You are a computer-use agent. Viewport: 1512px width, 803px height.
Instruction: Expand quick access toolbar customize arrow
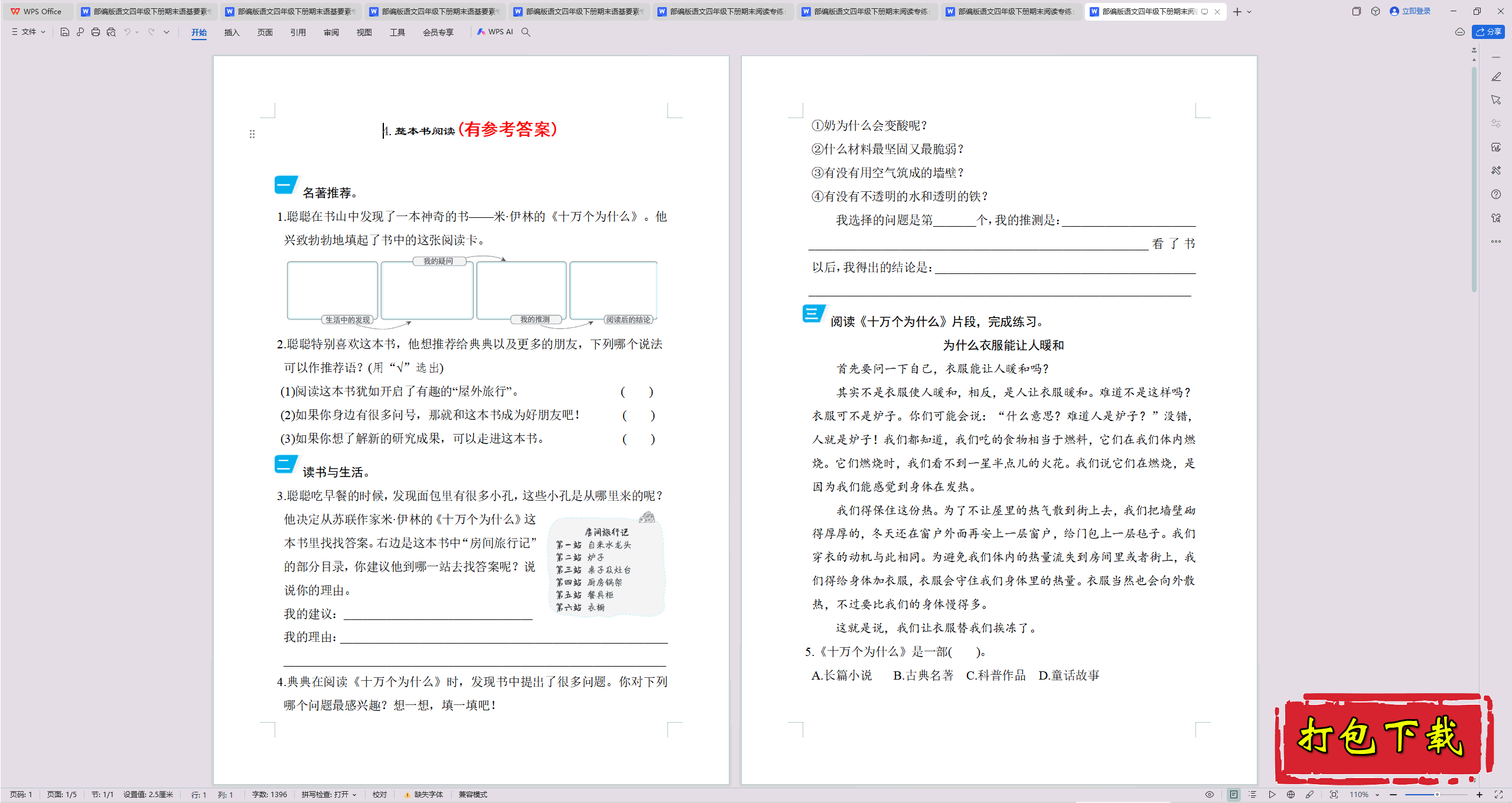click(x=167, y=32)
